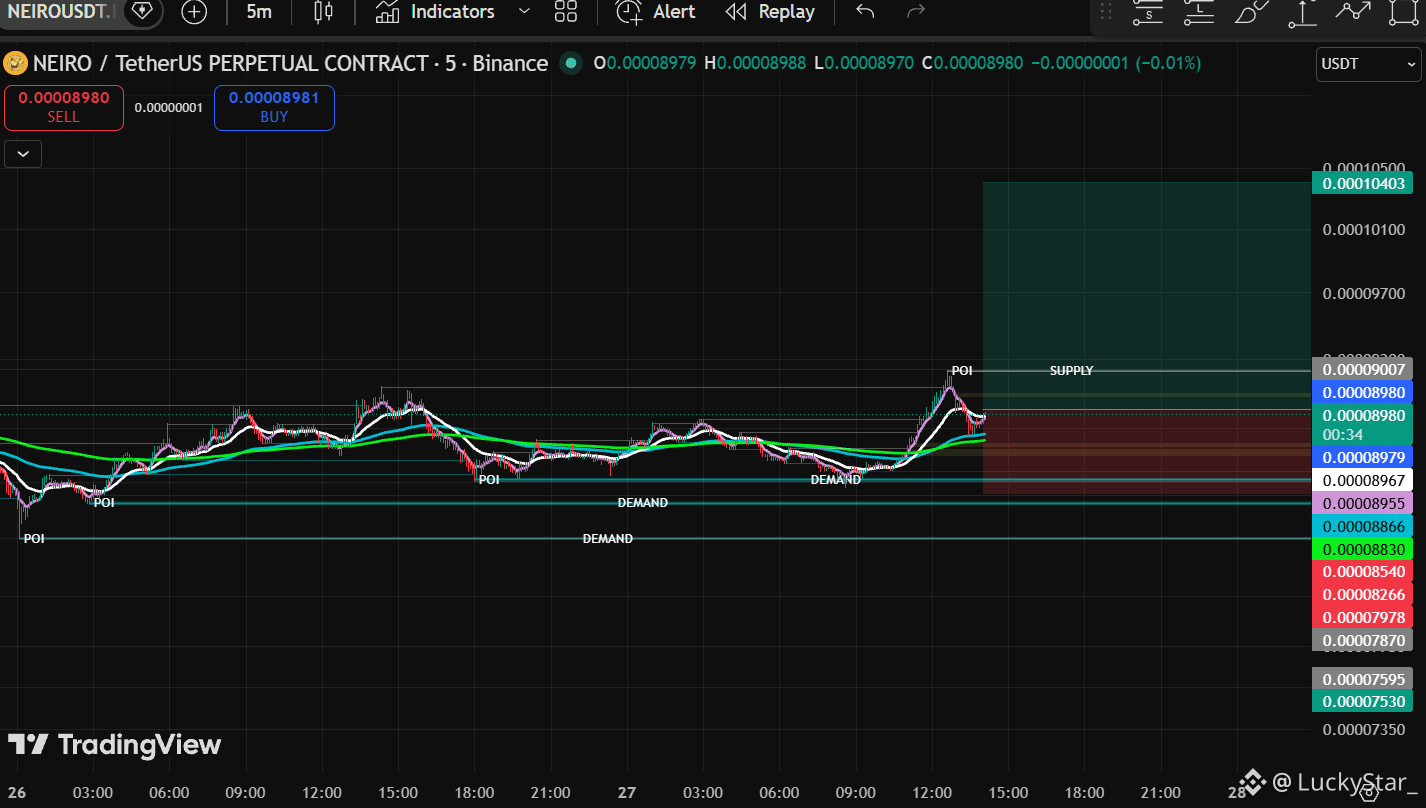Image resolution: width=1426 pixels, height=808 pixels.
Task: Open the candlestick chart type menu
Action: pyautogui.click(x=322, y=12)
